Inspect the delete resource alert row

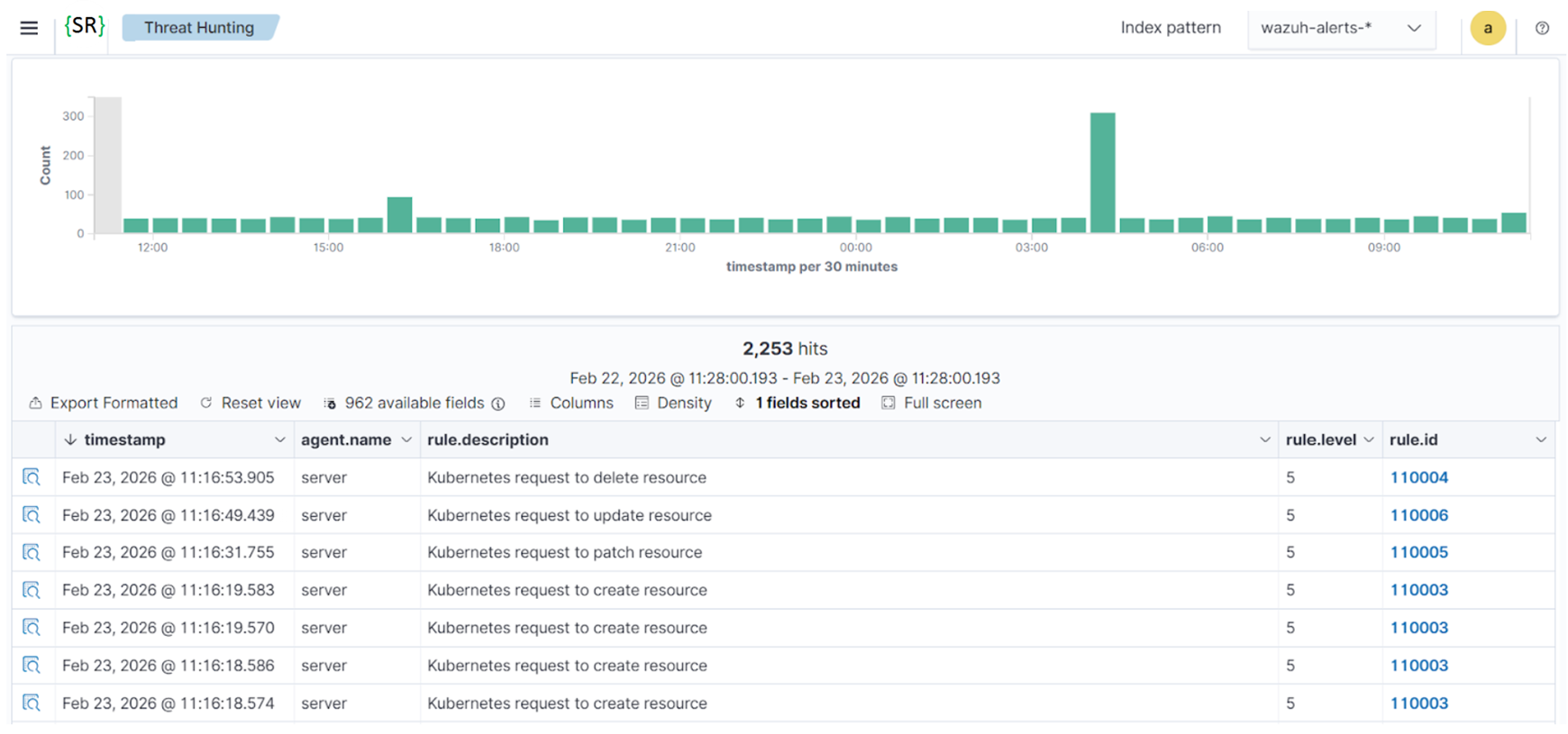32,477
